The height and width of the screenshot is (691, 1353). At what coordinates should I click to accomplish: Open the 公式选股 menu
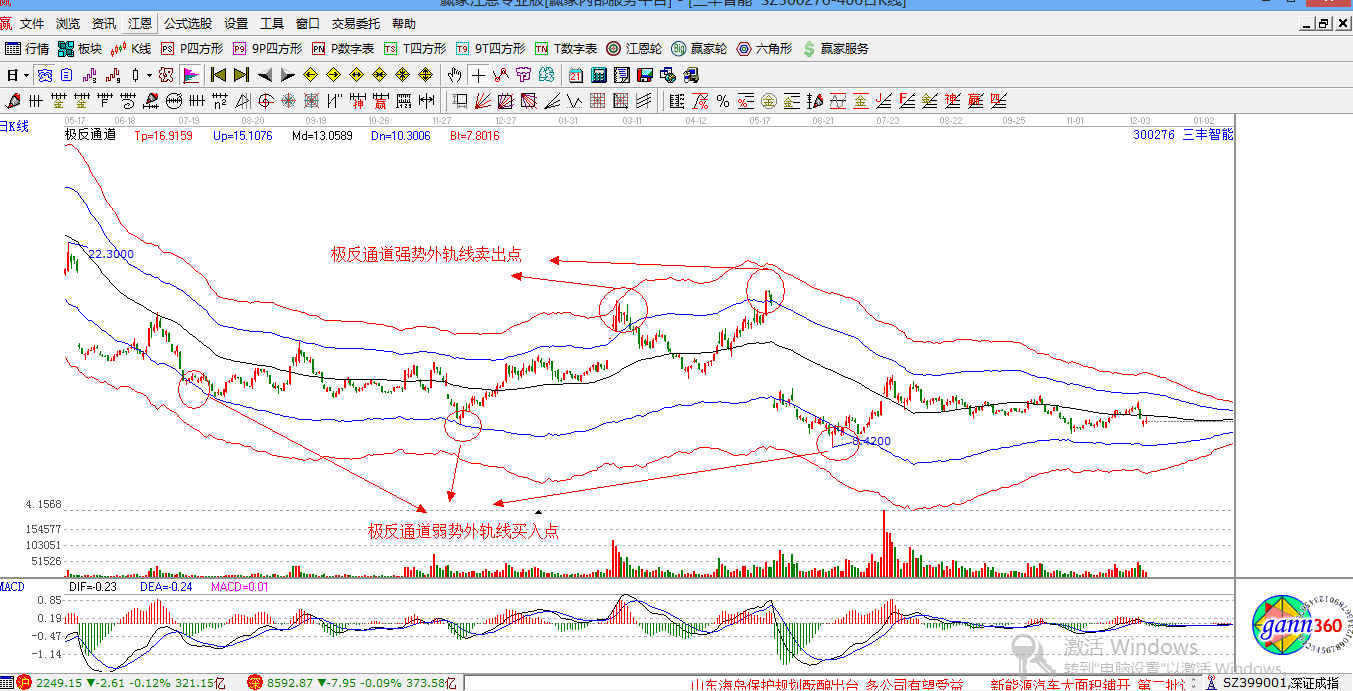[188, 23]
